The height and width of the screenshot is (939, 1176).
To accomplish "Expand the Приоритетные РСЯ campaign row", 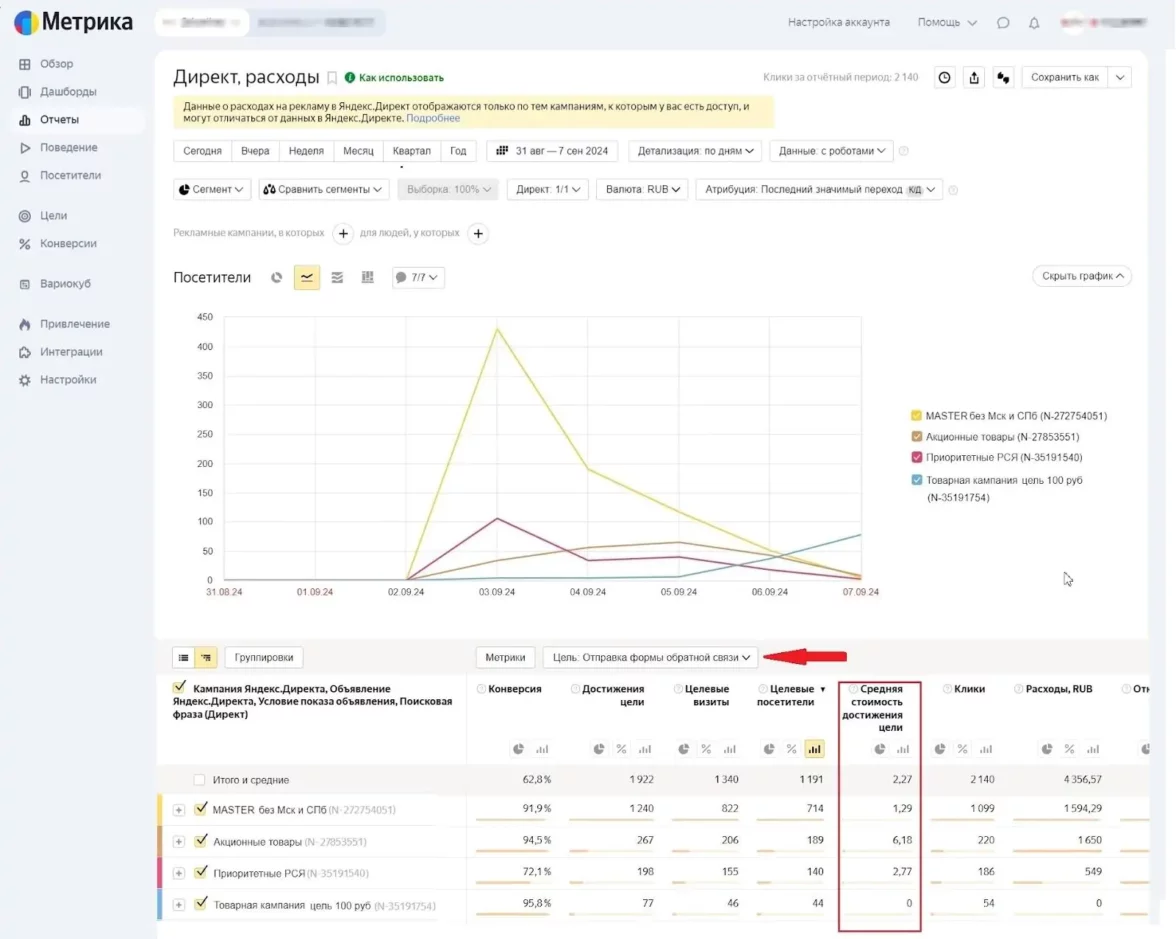I will pos(179,873).
